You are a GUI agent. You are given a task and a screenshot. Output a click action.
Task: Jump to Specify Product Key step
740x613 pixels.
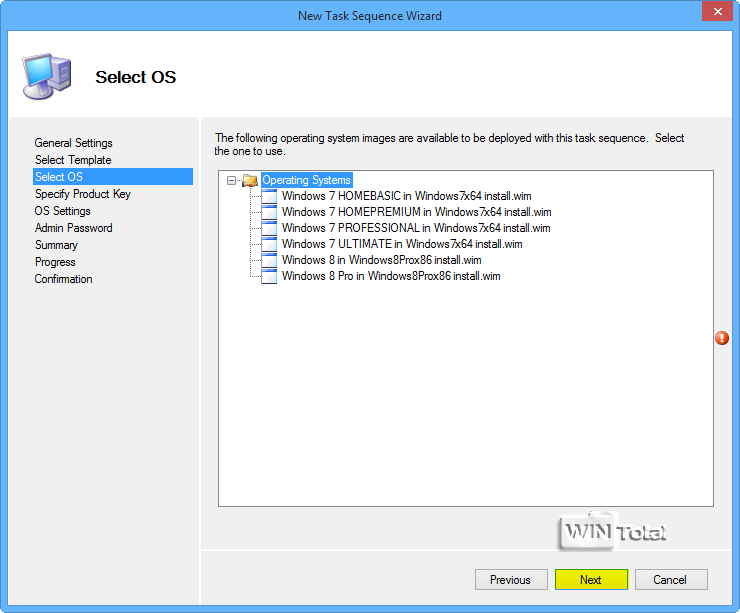[82, 194]
